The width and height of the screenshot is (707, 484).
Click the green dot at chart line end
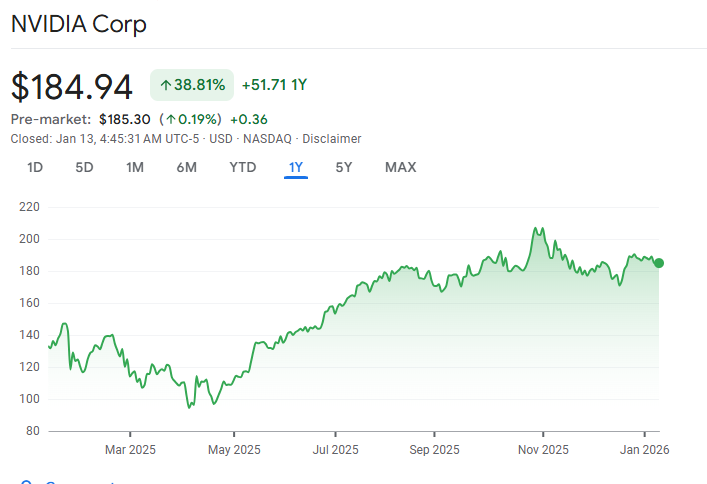658,263
